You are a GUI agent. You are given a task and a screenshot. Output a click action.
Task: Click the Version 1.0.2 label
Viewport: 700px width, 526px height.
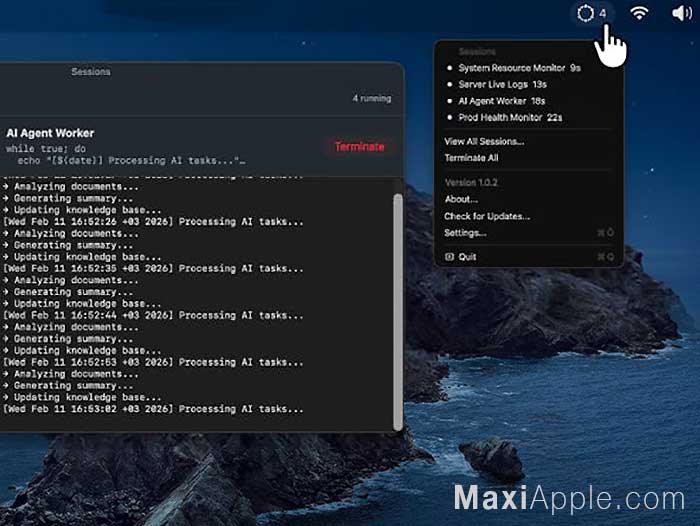click(471, 182)
